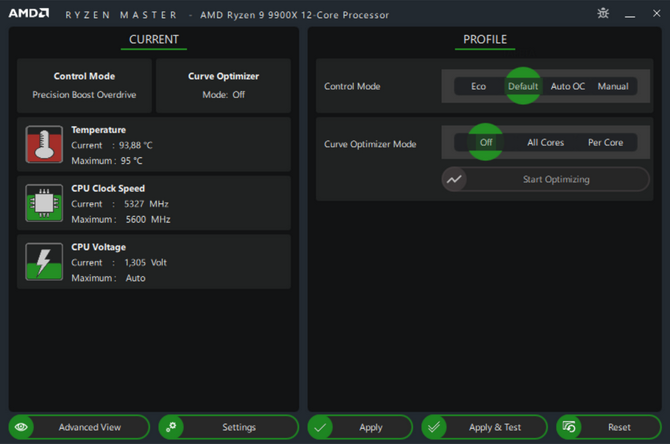
Task: Click the current clock speed 5327 MHz
Action: coord(146,204)
